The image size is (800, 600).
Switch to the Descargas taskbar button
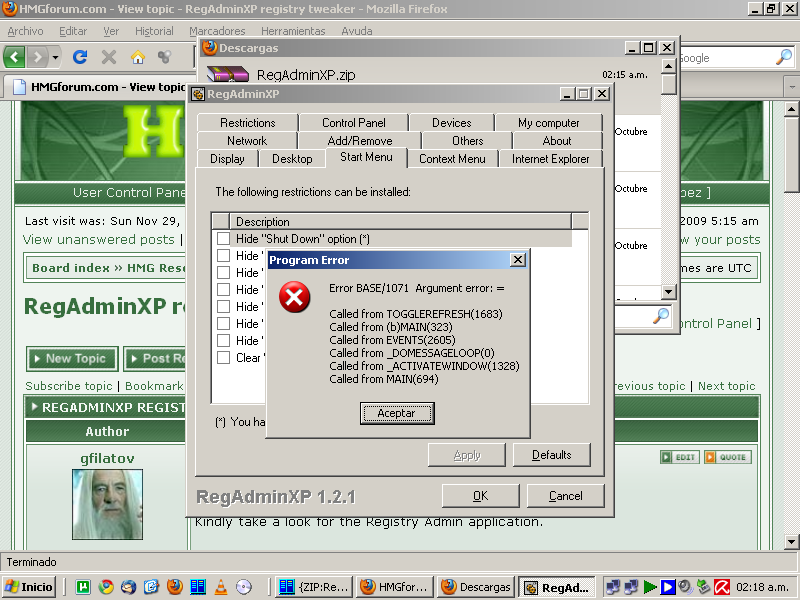(475, 587)
